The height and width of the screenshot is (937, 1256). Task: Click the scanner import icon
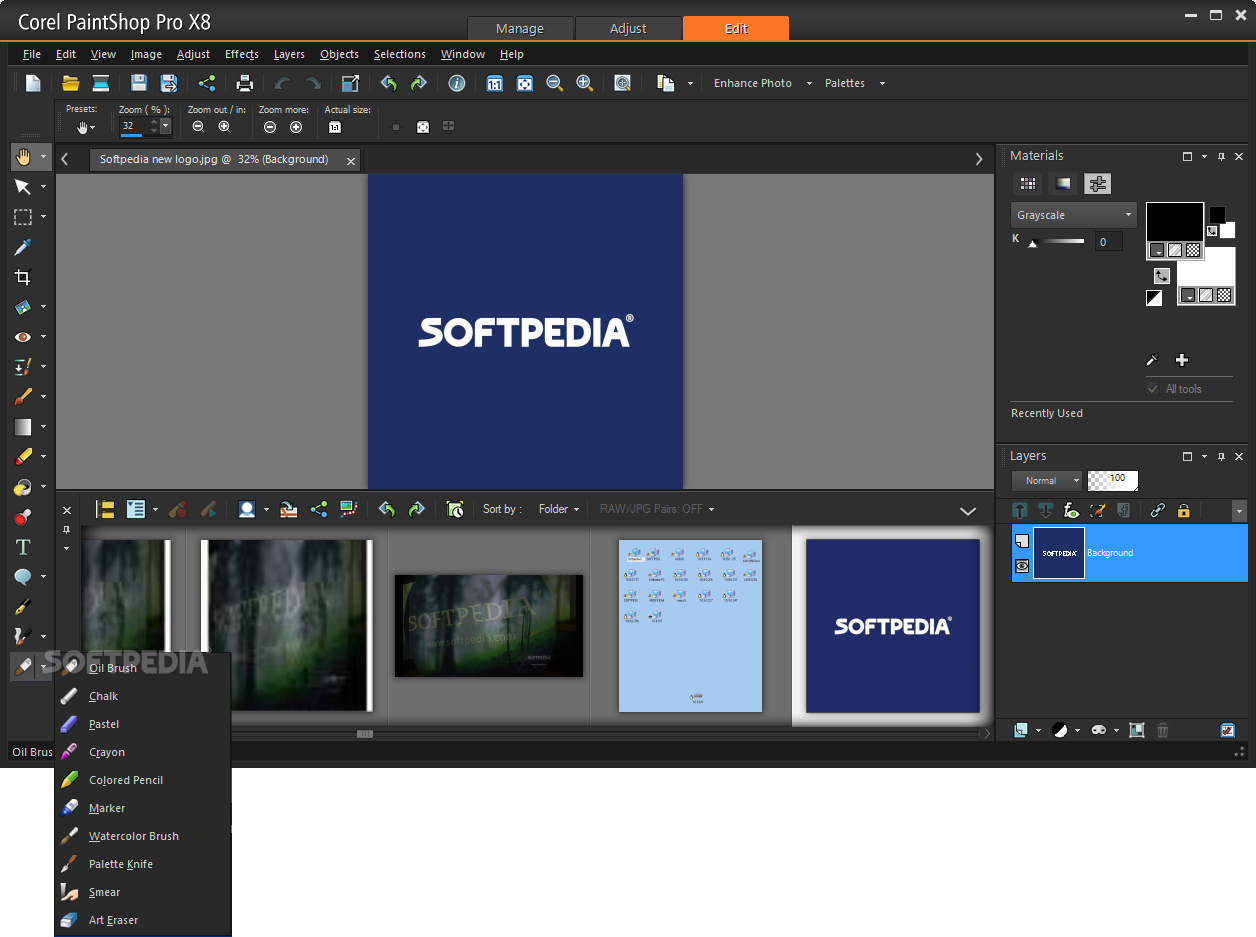[x=101, y=83]
